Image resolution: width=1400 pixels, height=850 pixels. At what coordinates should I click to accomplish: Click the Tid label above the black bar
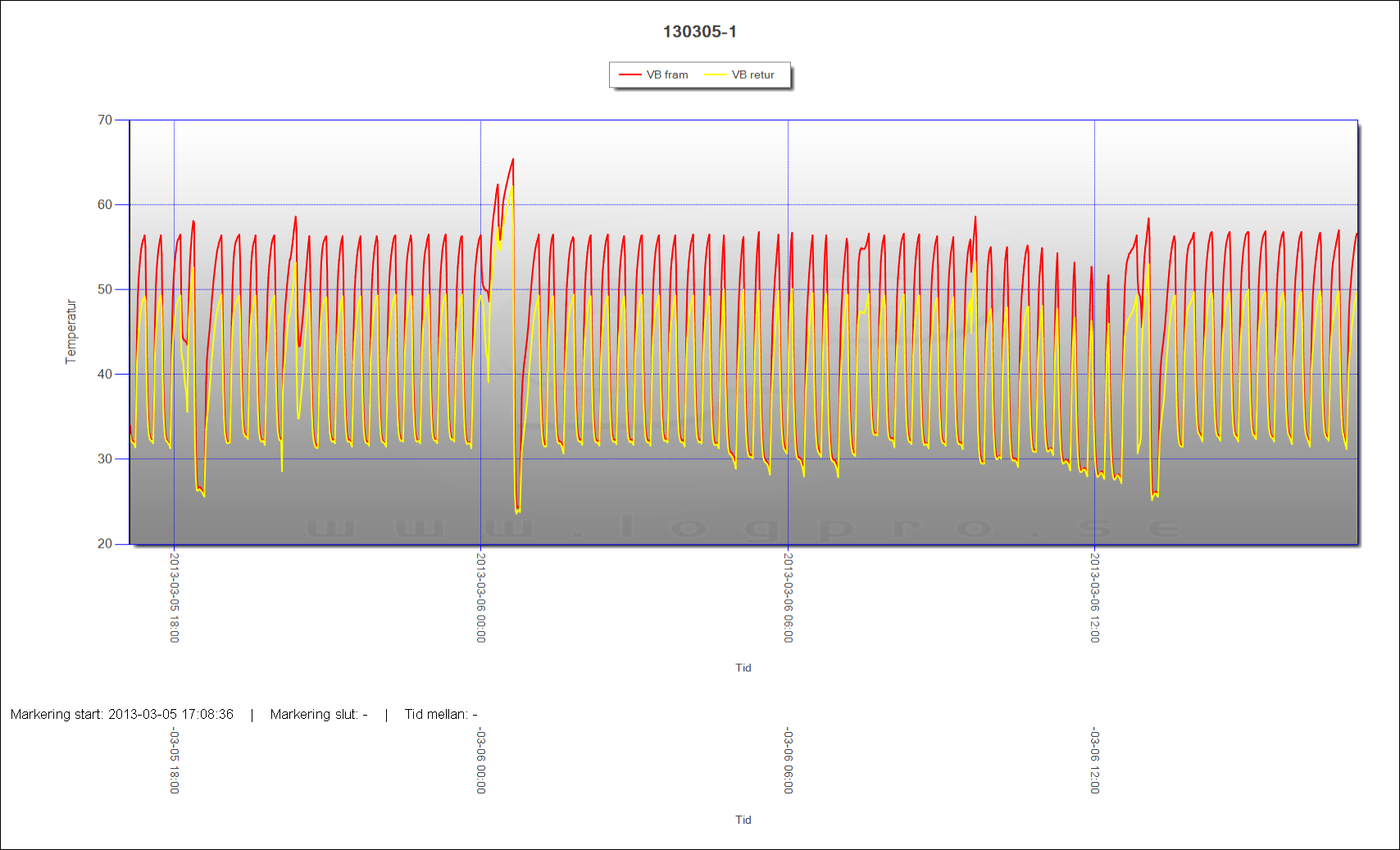pyautogui.click(x=743, y=668)
